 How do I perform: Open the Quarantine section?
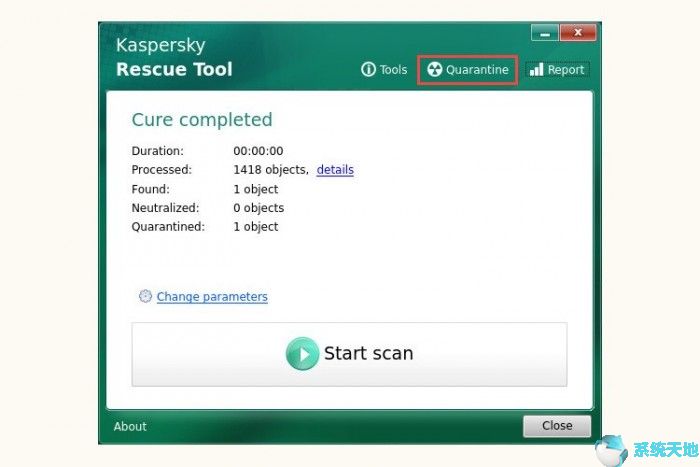coord(467,70)
